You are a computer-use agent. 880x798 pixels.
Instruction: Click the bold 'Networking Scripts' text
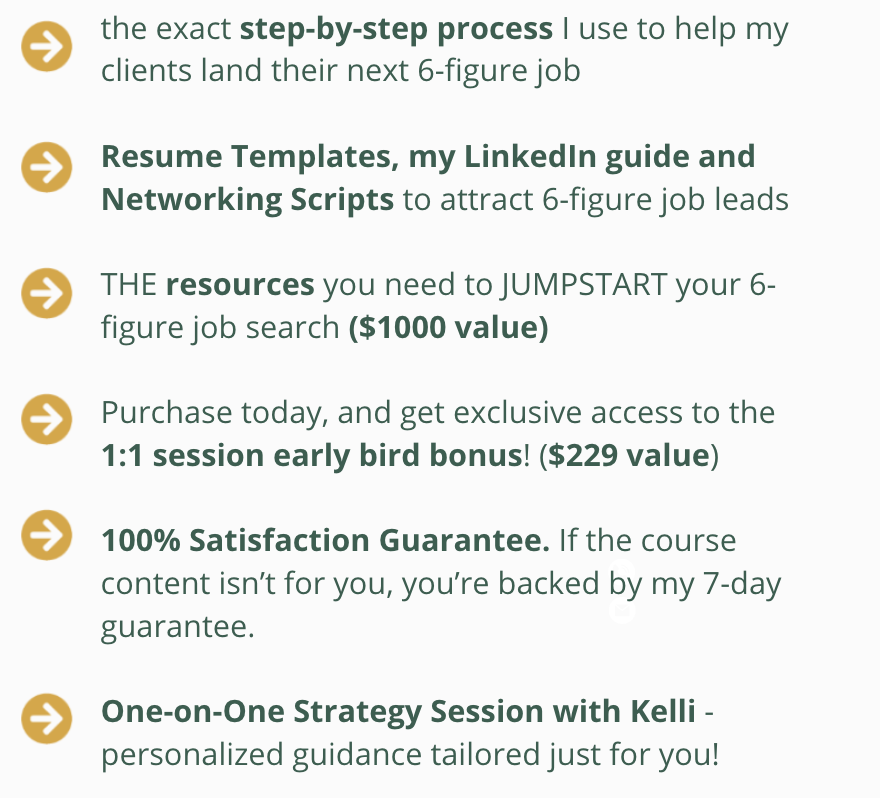click(247, 199)
